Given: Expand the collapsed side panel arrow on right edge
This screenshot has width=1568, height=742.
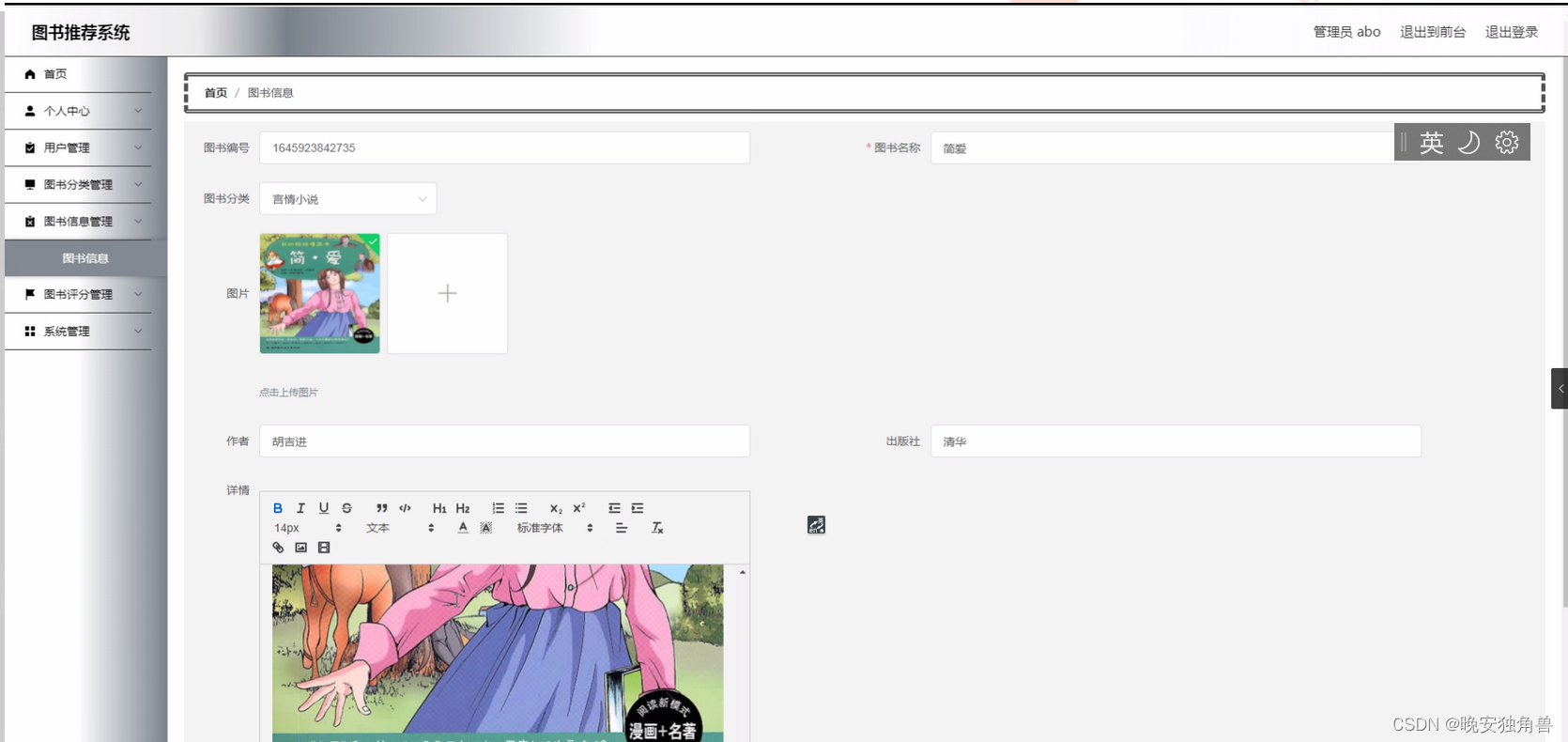Looking at the screenshot, I should [1560, 388].
